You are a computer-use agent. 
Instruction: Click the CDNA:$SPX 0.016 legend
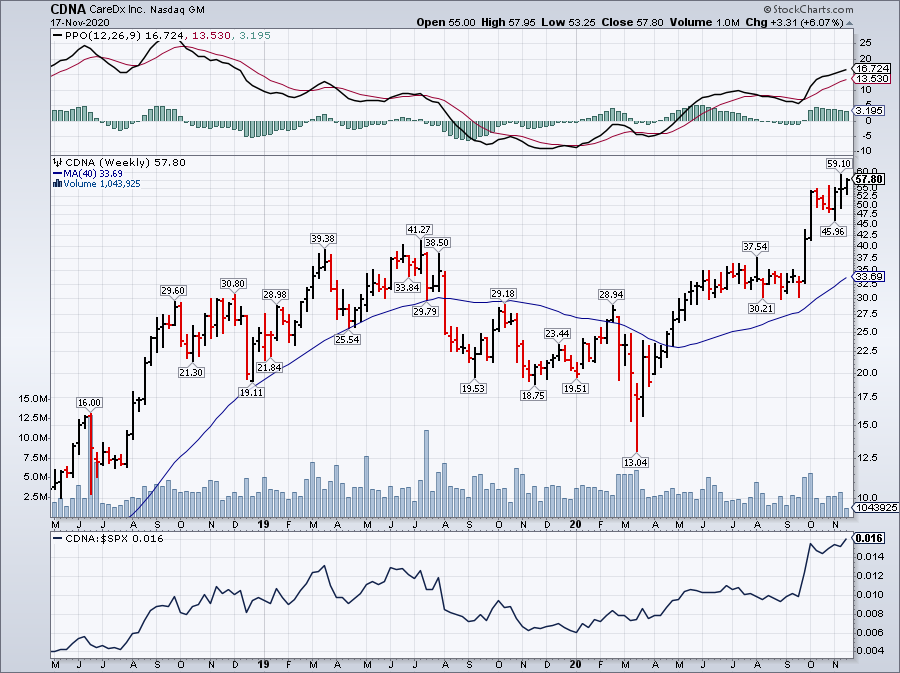[x=108, y=539]
